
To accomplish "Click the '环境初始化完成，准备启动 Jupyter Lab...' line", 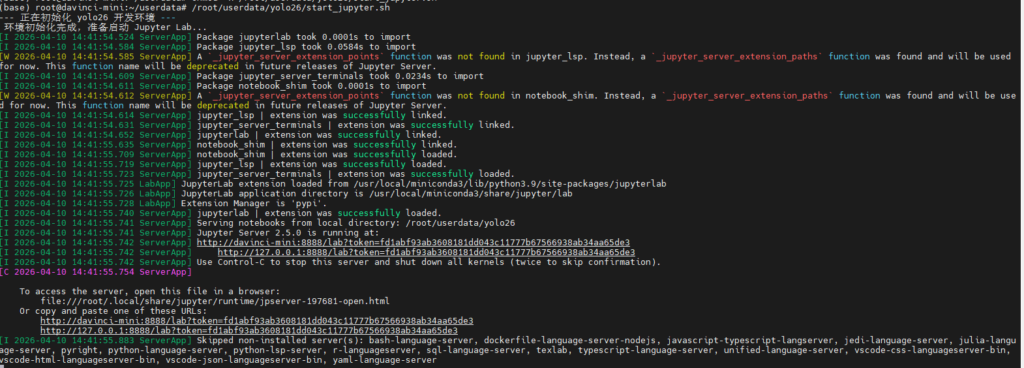I will click(106, 27).
